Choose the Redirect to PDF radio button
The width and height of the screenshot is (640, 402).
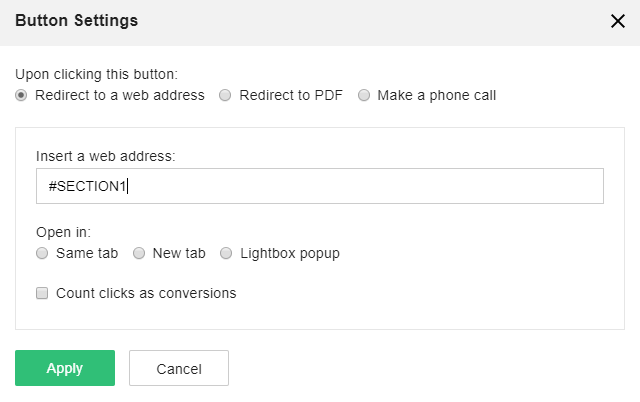pyautogui.click(x=226, y=96)
